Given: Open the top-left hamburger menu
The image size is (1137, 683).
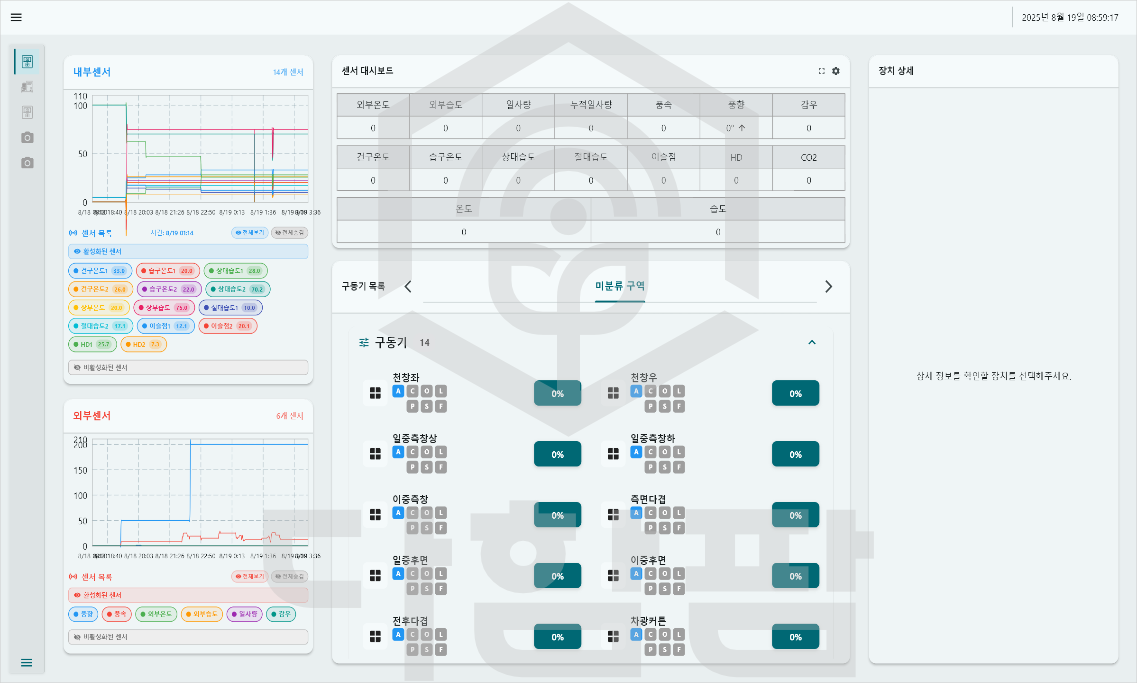Looking at the screenshot, I should [x=16, y=17].
